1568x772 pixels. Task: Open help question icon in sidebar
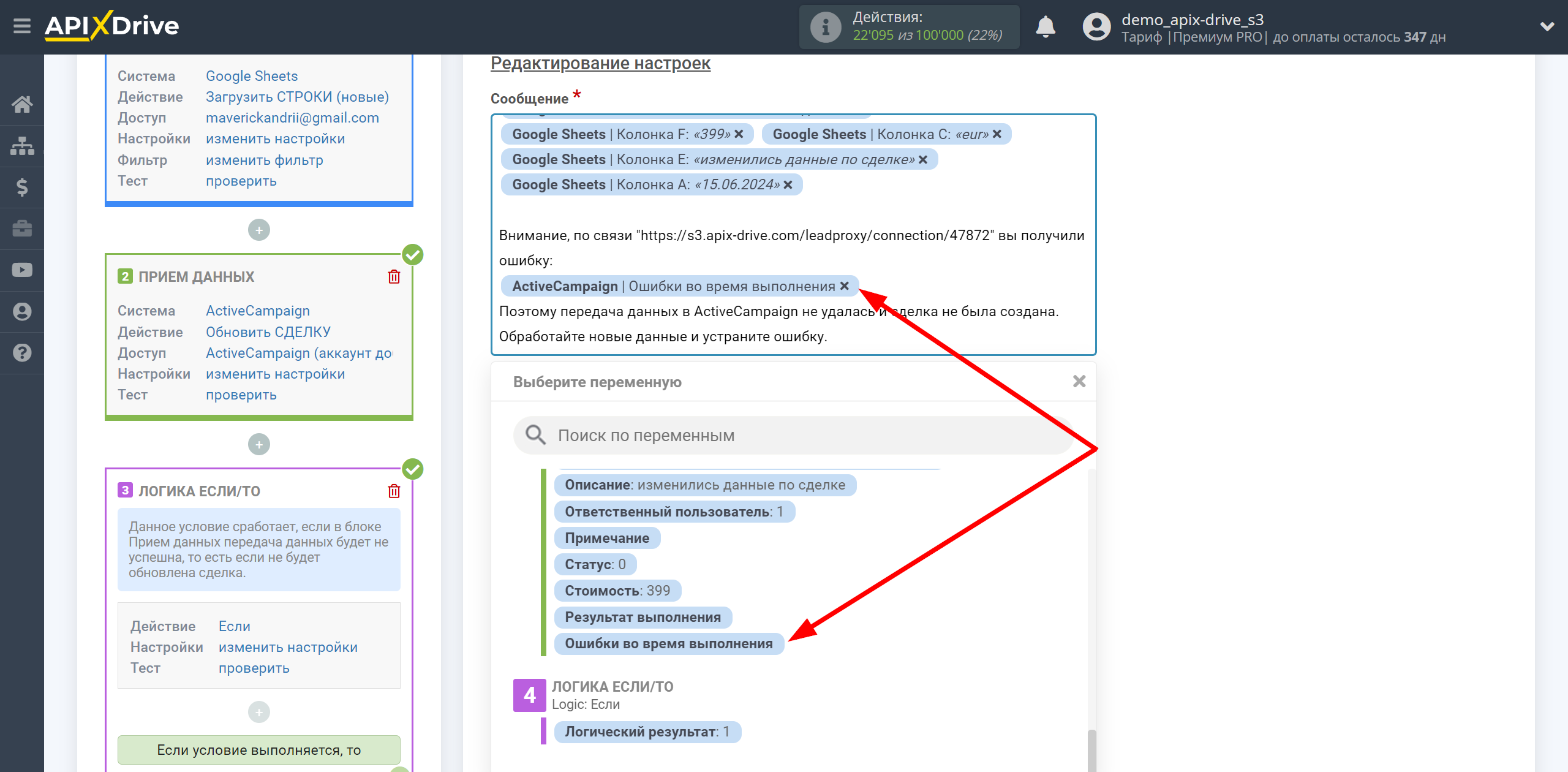tap(22, 353)
